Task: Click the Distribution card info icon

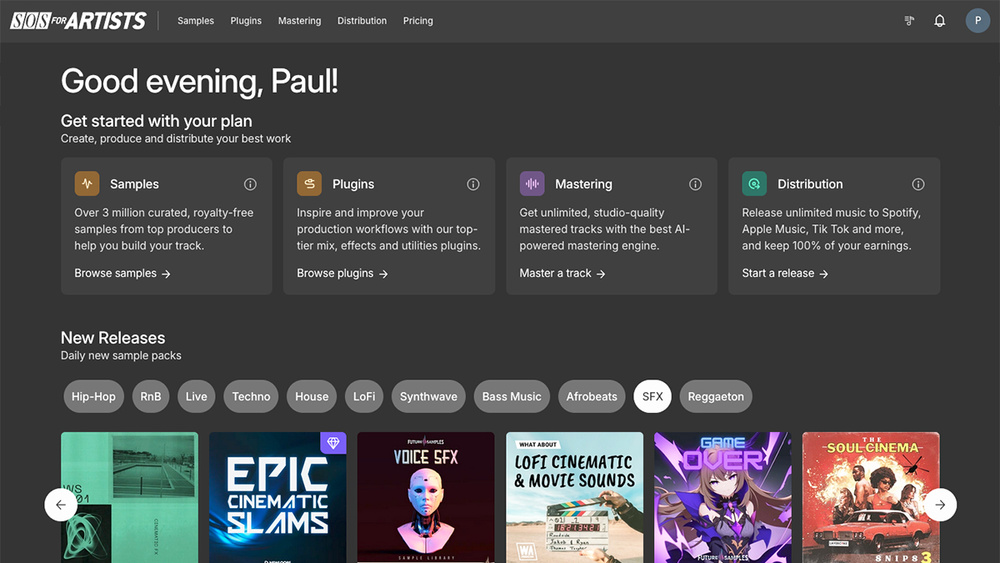Action: [918, 184]
